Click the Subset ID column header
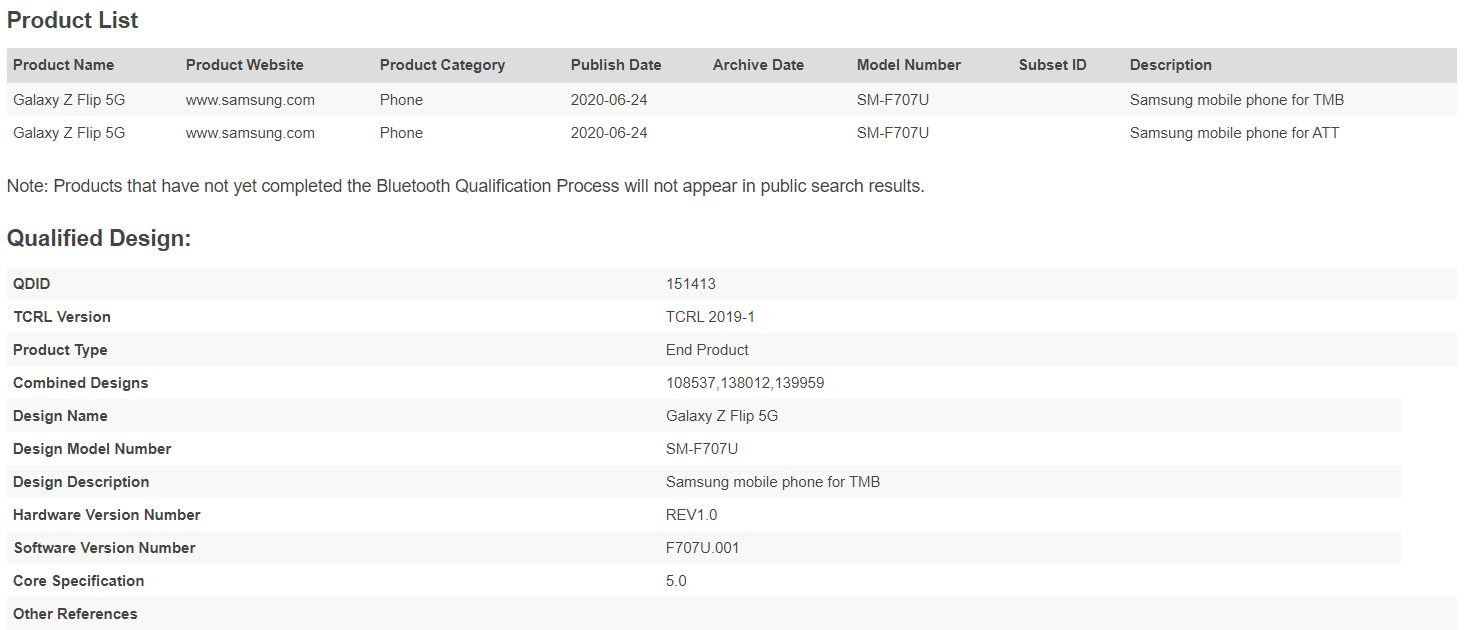 tap(1052, 65)
